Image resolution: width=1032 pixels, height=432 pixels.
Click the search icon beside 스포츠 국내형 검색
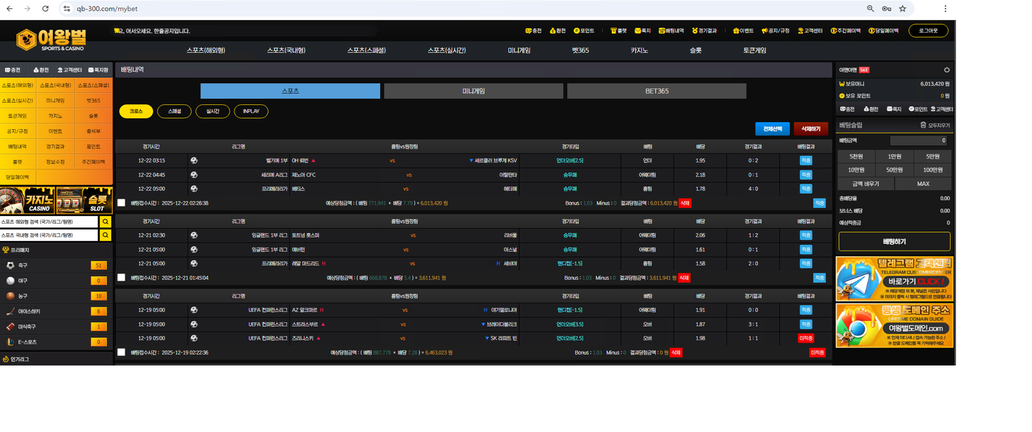pos(105,235)
